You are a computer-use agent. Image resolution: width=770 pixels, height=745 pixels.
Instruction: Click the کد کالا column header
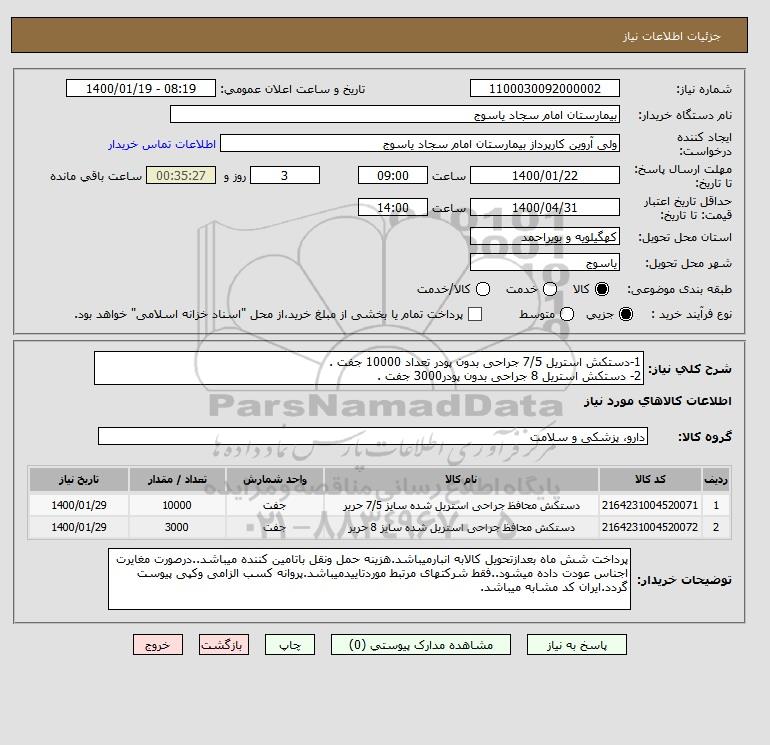650,479
